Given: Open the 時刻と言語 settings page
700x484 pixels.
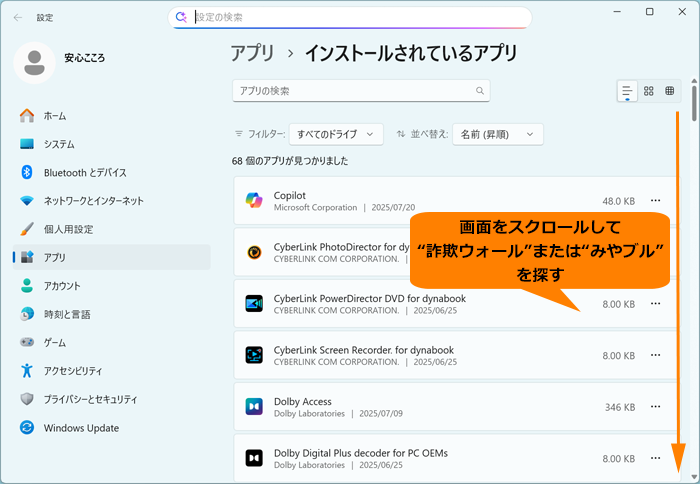Looking at the screenshot, I should coord(112,314).
